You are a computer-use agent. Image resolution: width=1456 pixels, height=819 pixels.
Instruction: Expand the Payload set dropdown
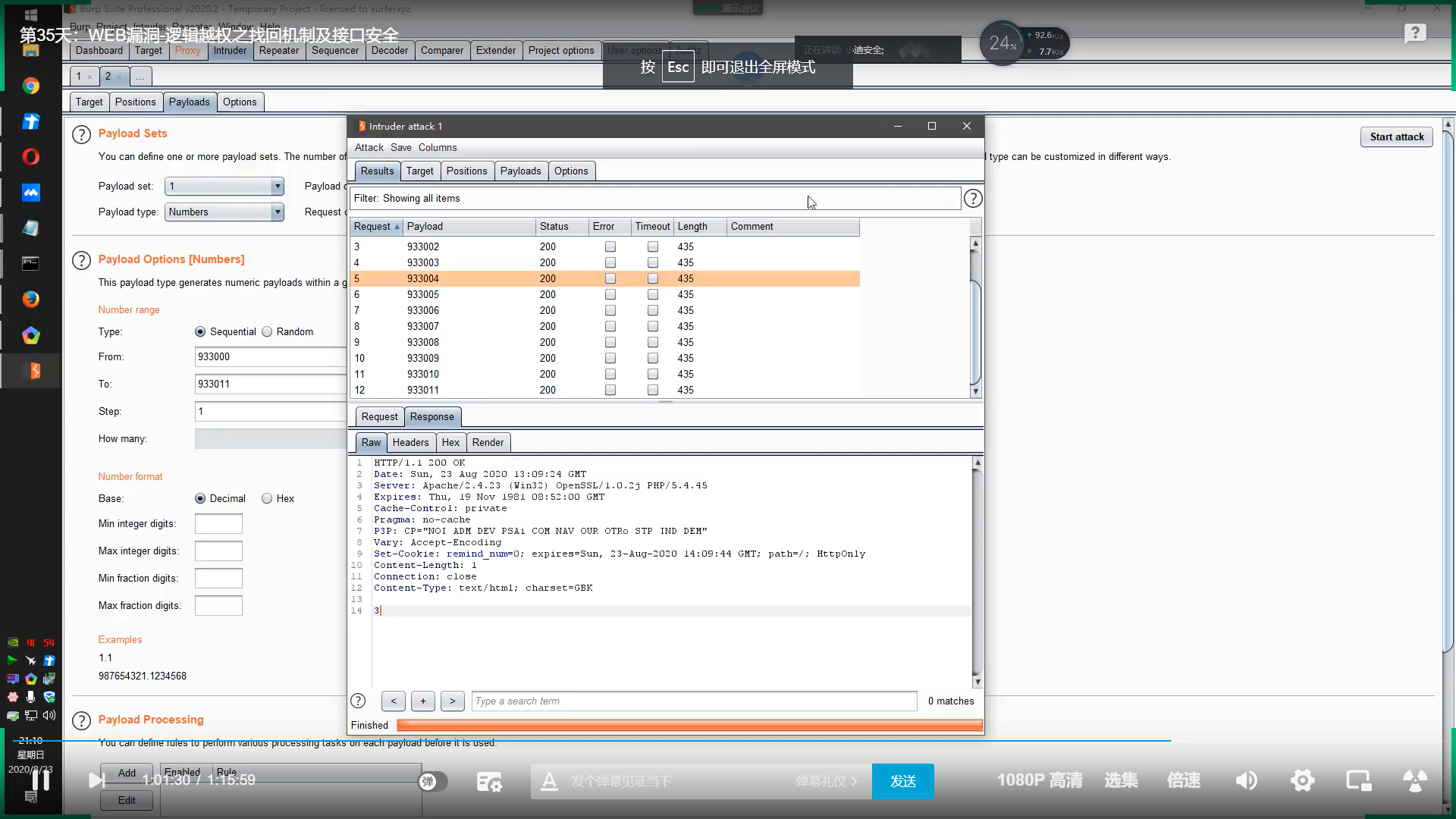[277, 187]
